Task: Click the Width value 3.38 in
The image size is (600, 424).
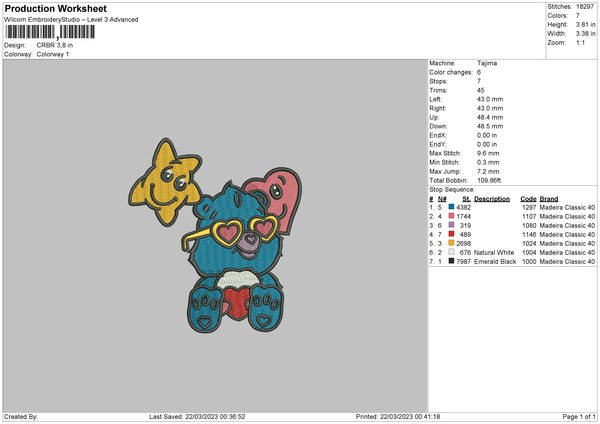Action: [x=585, y=34]
